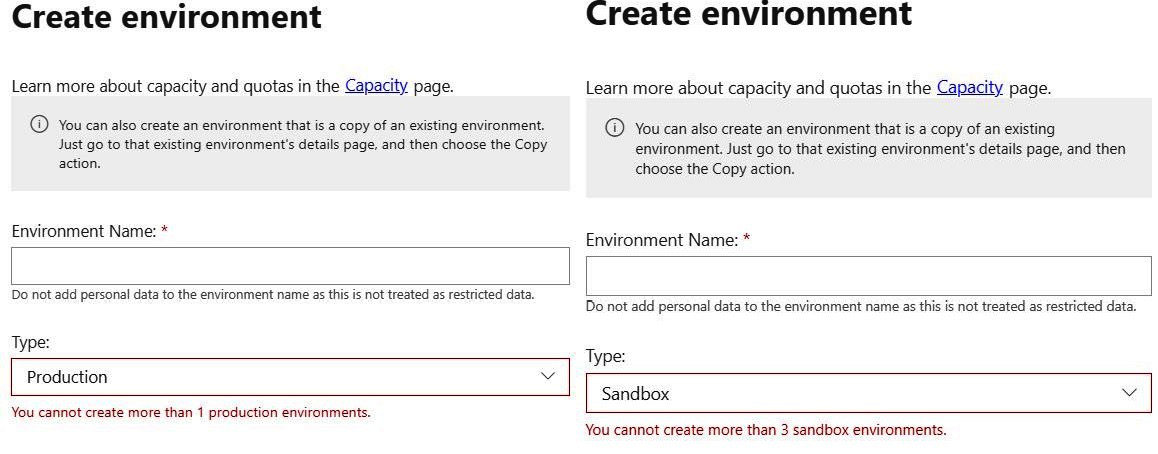Viewport: 1158px width, 454px height.
Task: Focus the Environment Name field above the Sandbox dropdown
Action: pyautogui.click(x=868, y=276)
